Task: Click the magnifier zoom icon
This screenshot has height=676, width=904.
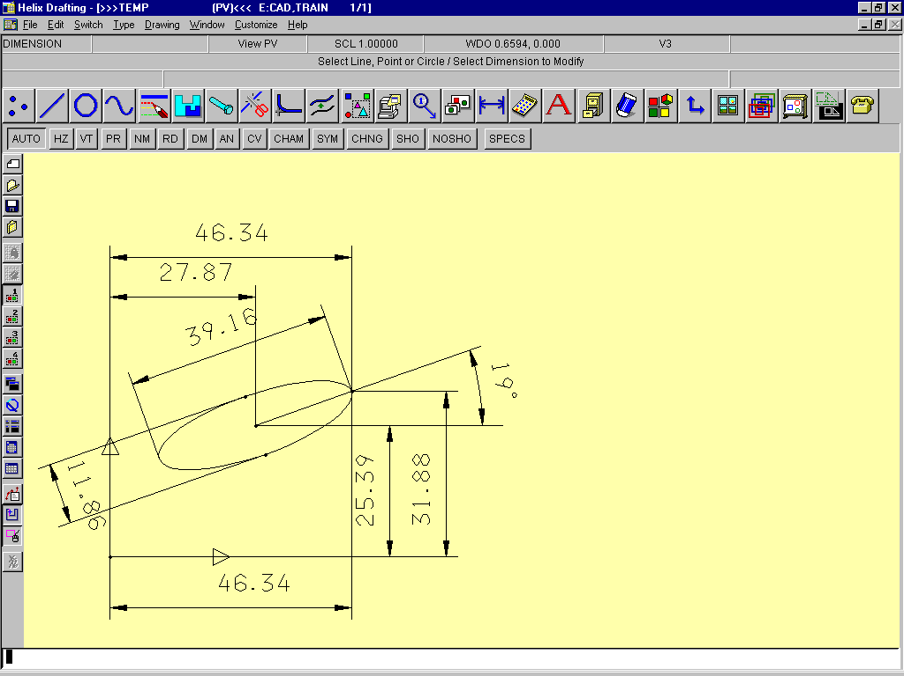Action: 424,105
